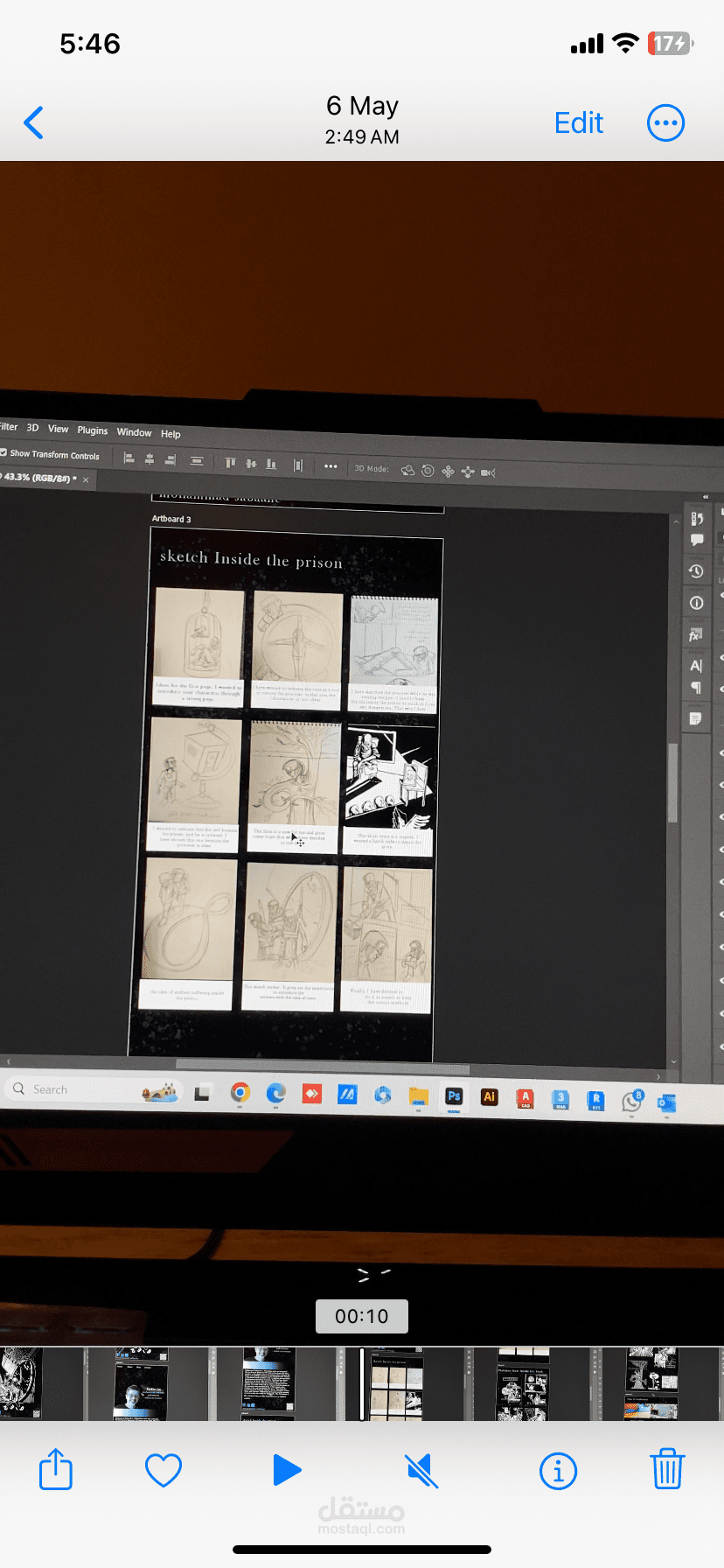
Task: Play the video
Action: (x=286, y=1470)
